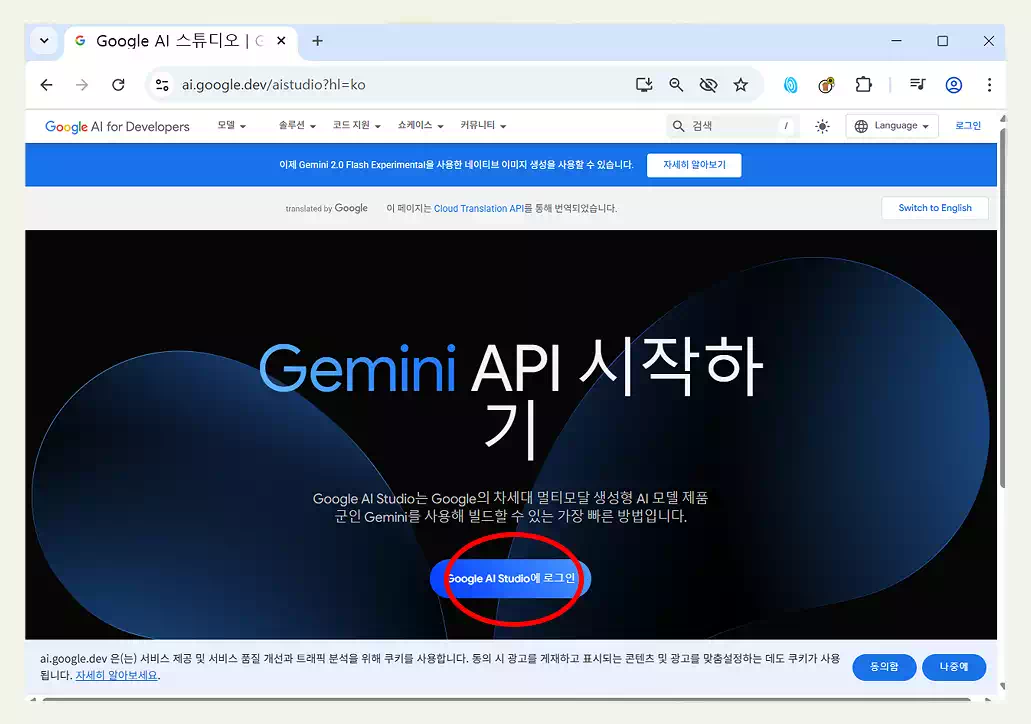
Task: Accept cookies with the 동의함 button
Action: click(884, 667)
